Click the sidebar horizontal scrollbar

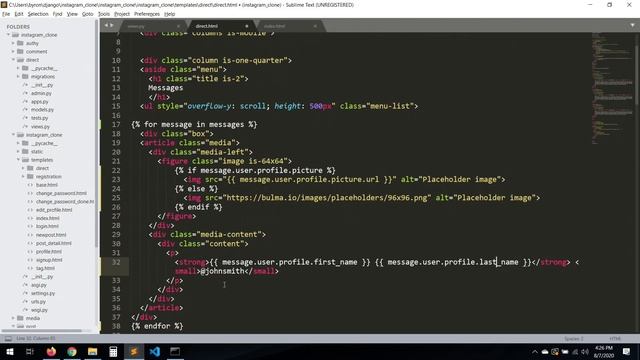coord(42,330)
